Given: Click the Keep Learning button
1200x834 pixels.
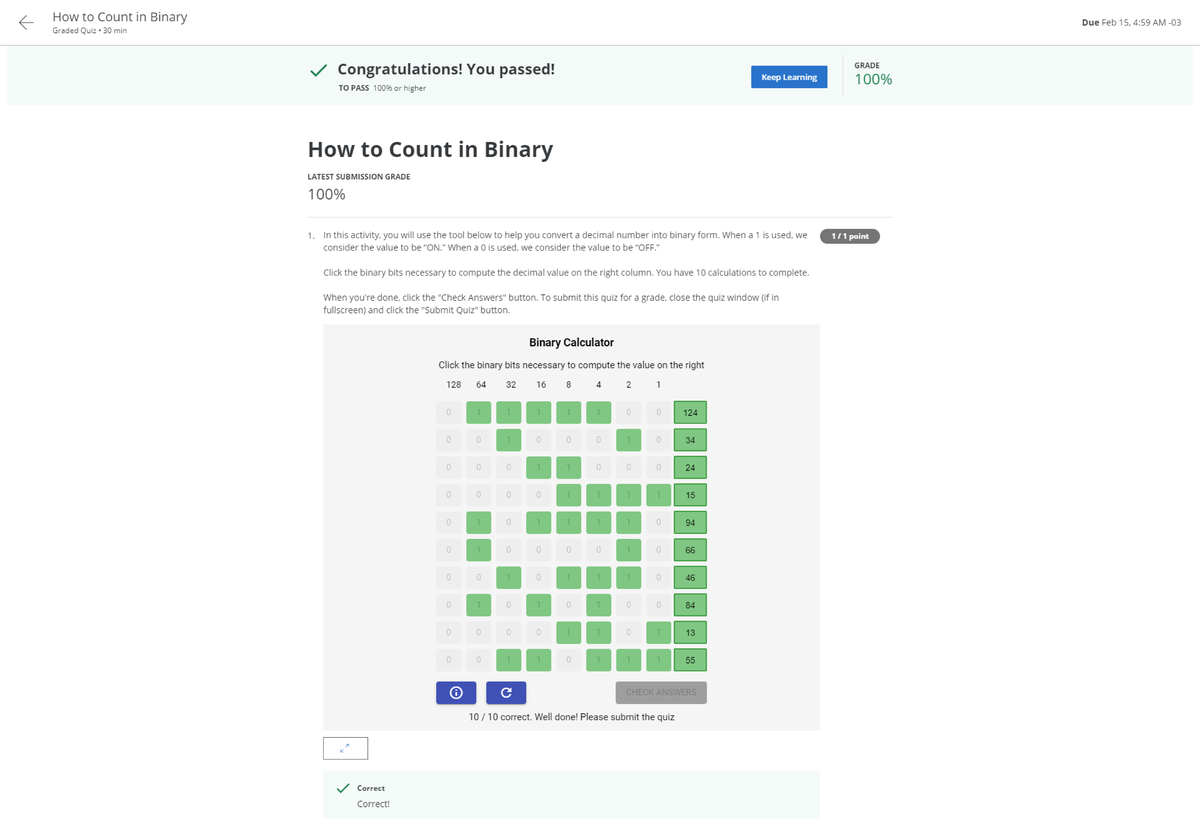Looking at the screenshot, I should pos(789,76).
